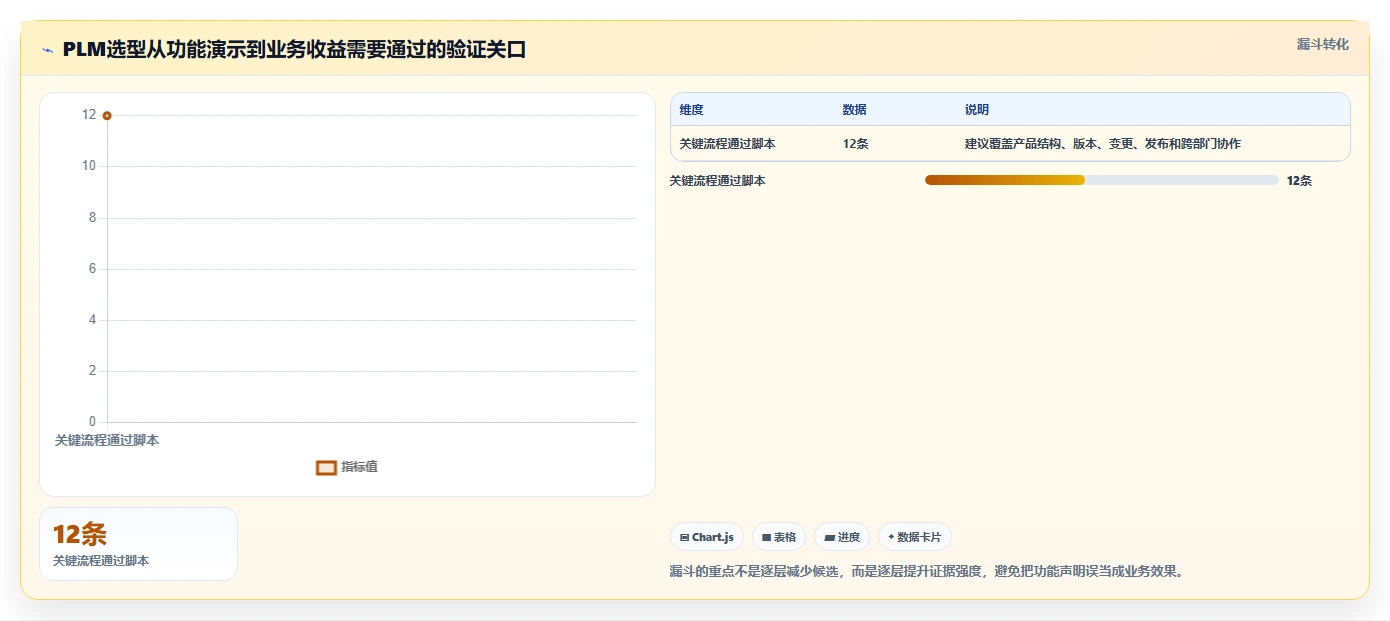Screen dimensions: 1390x621
Task: Click the 表格 tag chip
Action: coord(779,537)
